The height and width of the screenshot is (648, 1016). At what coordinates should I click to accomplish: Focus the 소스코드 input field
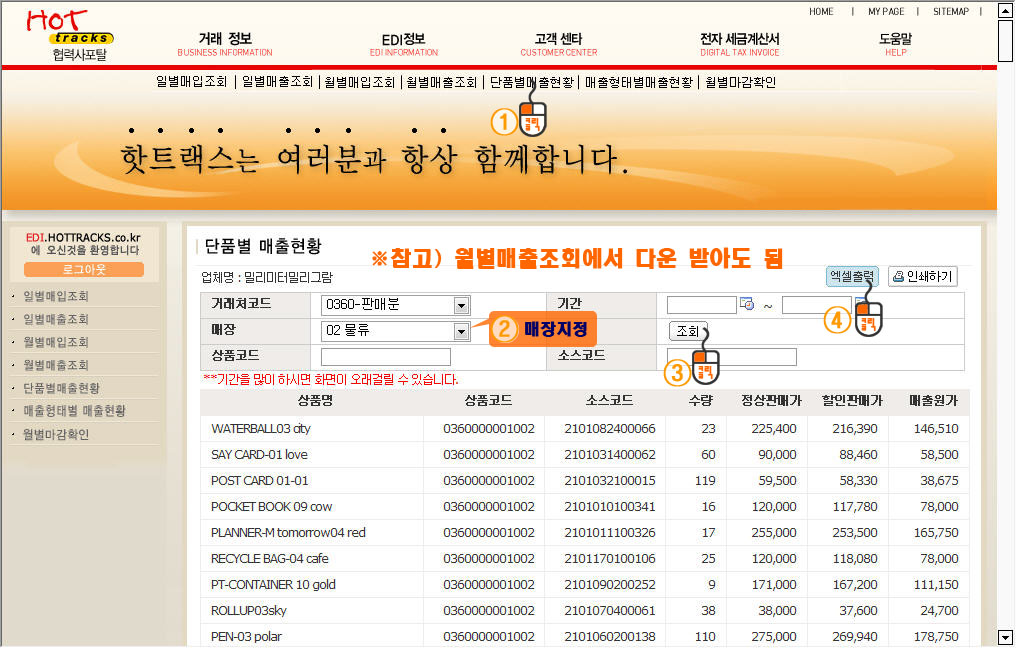click(x=732, y=357)
